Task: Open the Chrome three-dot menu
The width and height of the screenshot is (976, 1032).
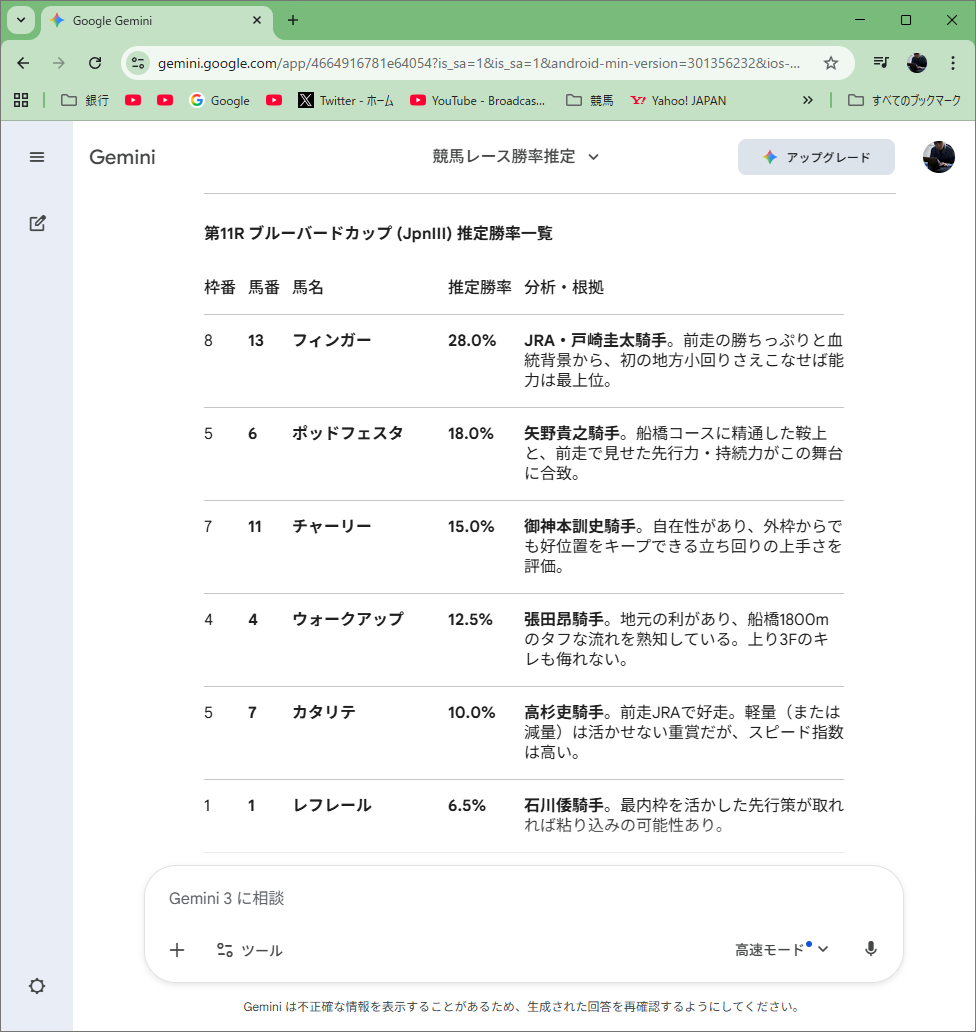Action: (x=952, y=63)
